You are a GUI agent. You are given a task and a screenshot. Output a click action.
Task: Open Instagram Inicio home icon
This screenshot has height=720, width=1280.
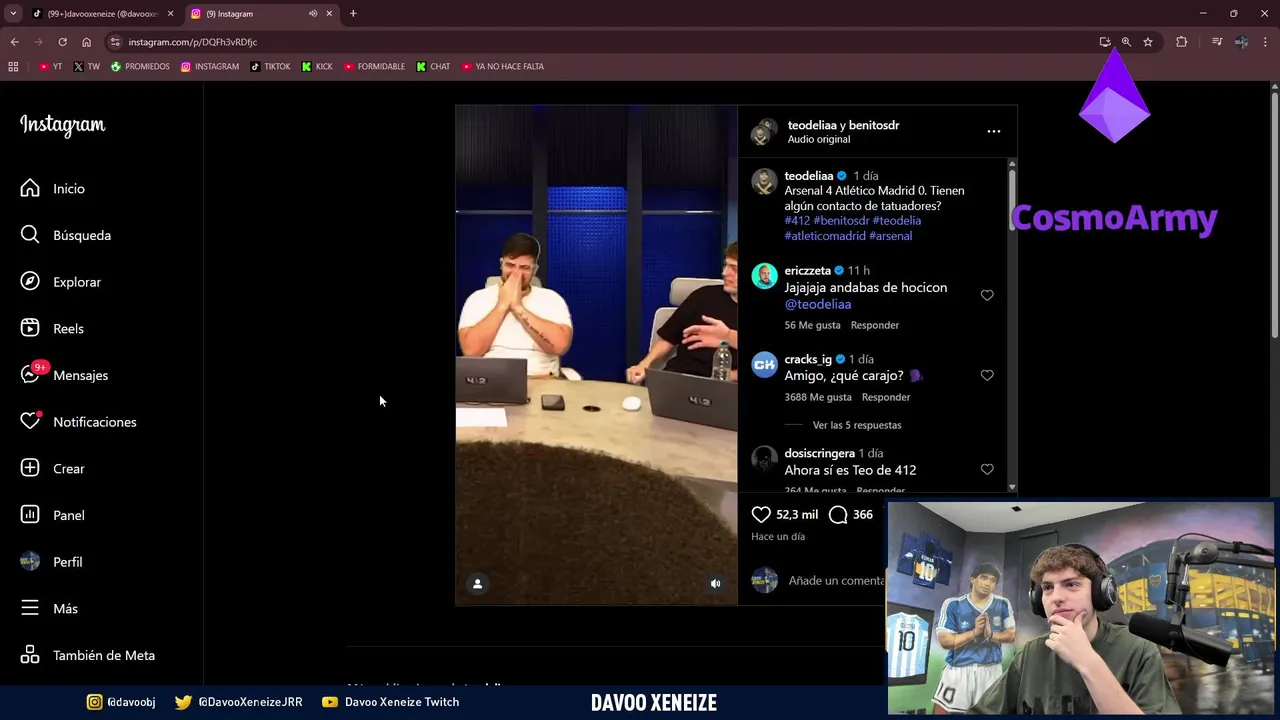click(30, 188)
